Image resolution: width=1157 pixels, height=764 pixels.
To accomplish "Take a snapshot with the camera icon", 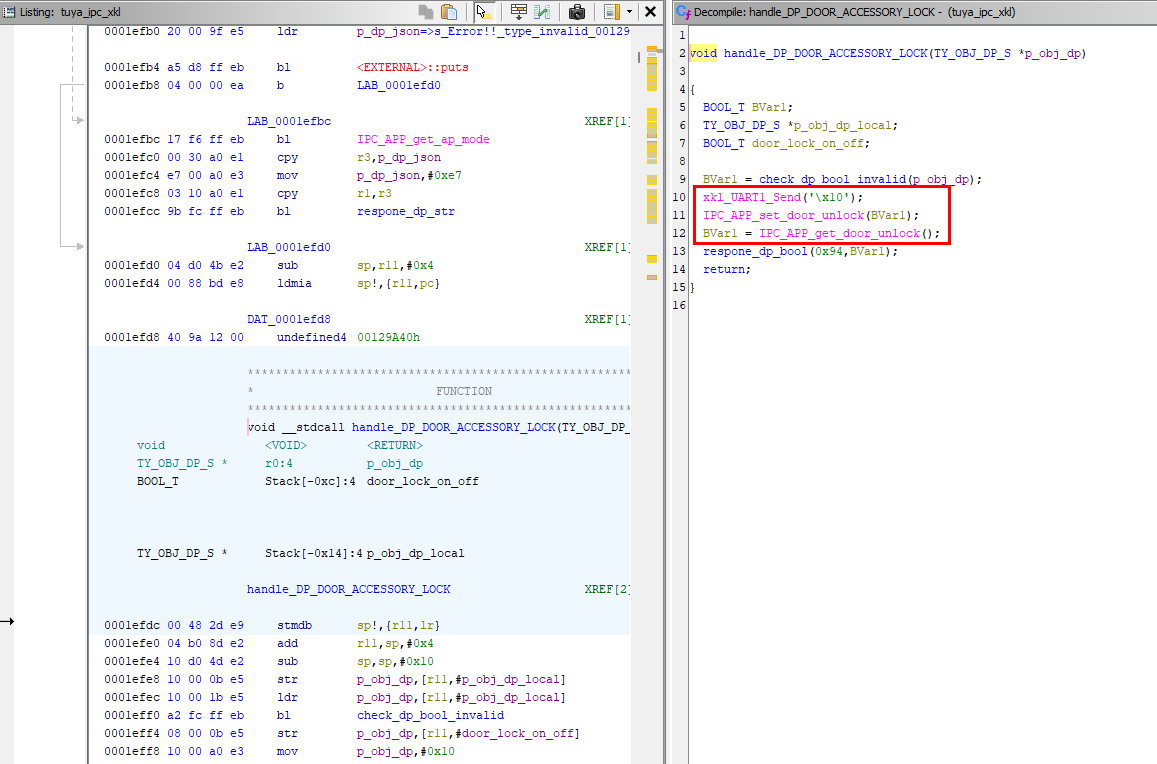I will click(577, 12).
